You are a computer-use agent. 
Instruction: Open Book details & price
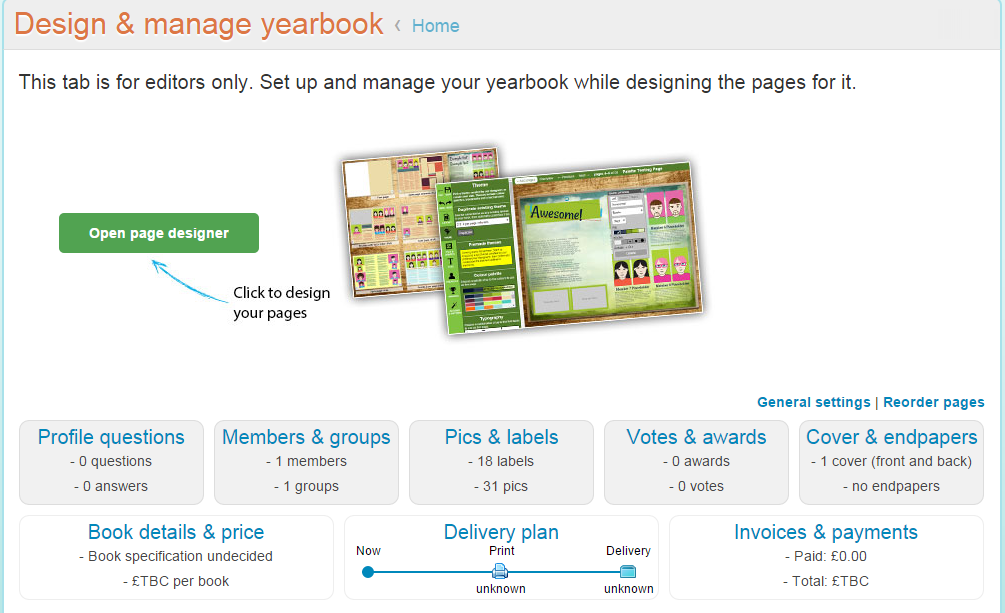[176, 532]
